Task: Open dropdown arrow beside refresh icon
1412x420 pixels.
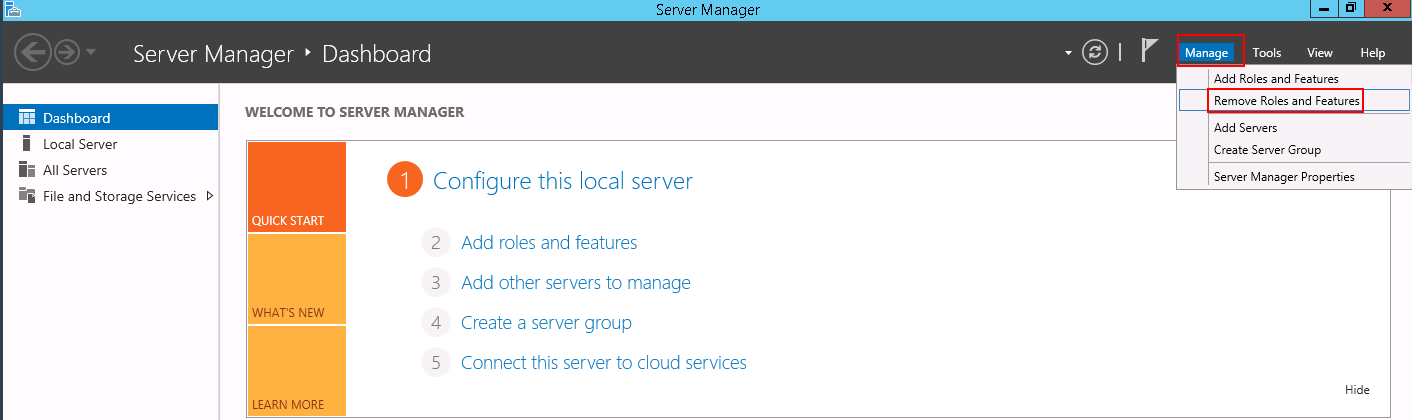Action: pyautogui.click(x=1068, y=53)
